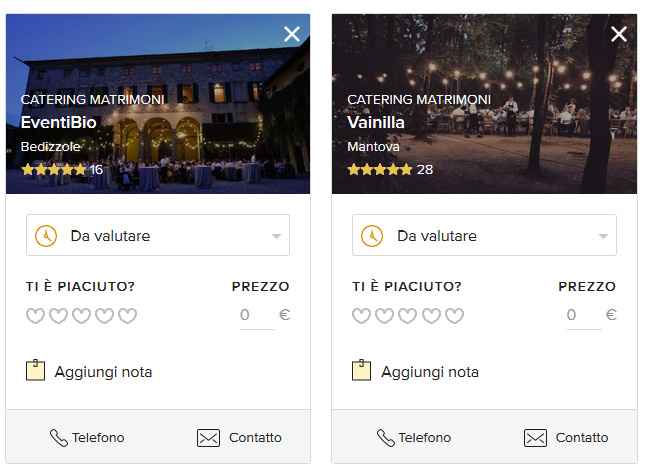Screen dimensions: 664x475
Task: Expand the Vainilla "Da valutare" status dropdown
Action: tap(484, 236)
